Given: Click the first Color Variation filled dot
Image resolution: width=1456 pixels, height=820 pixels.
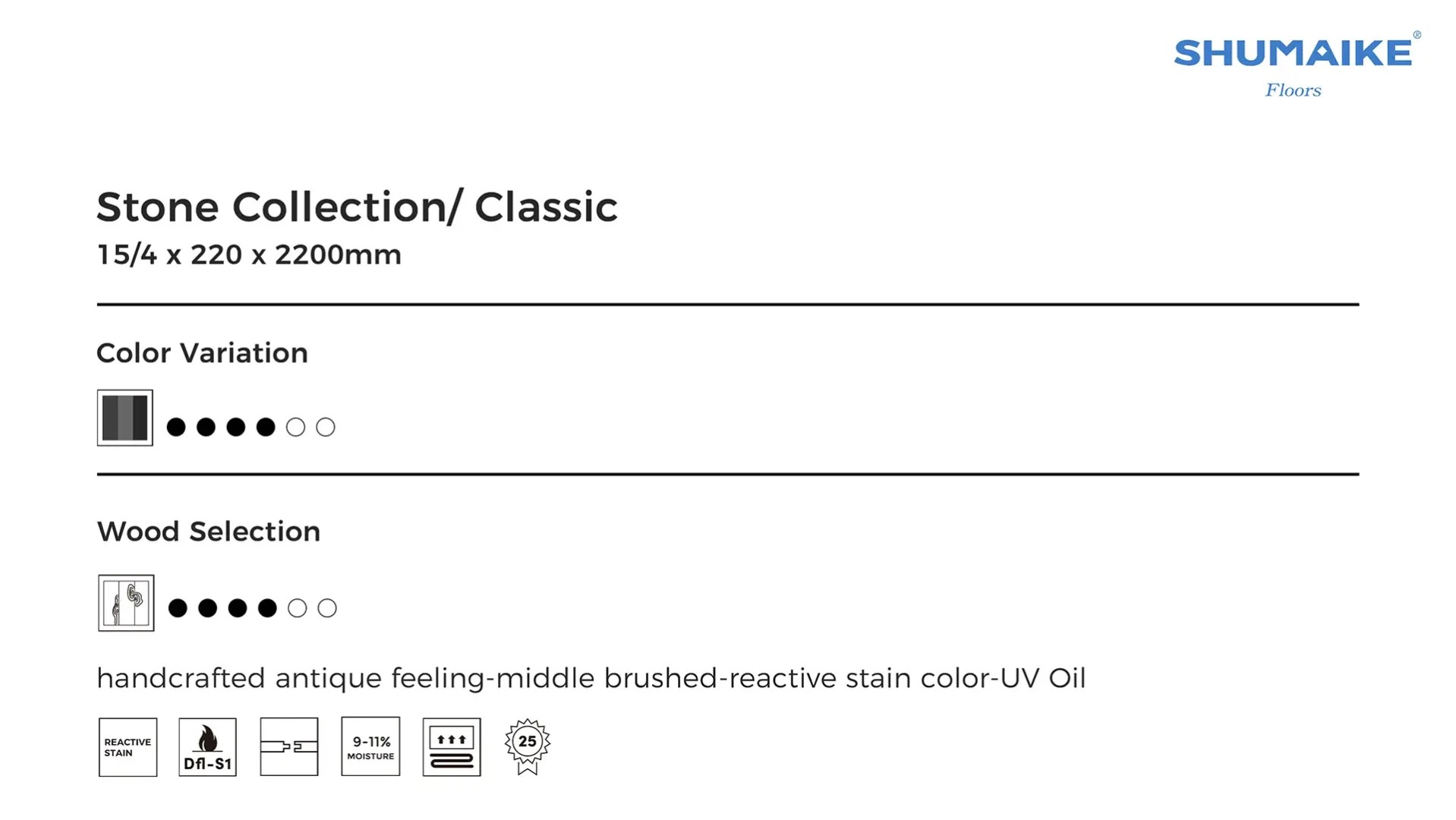Looking at the screenshot, I should pos(176,427).
